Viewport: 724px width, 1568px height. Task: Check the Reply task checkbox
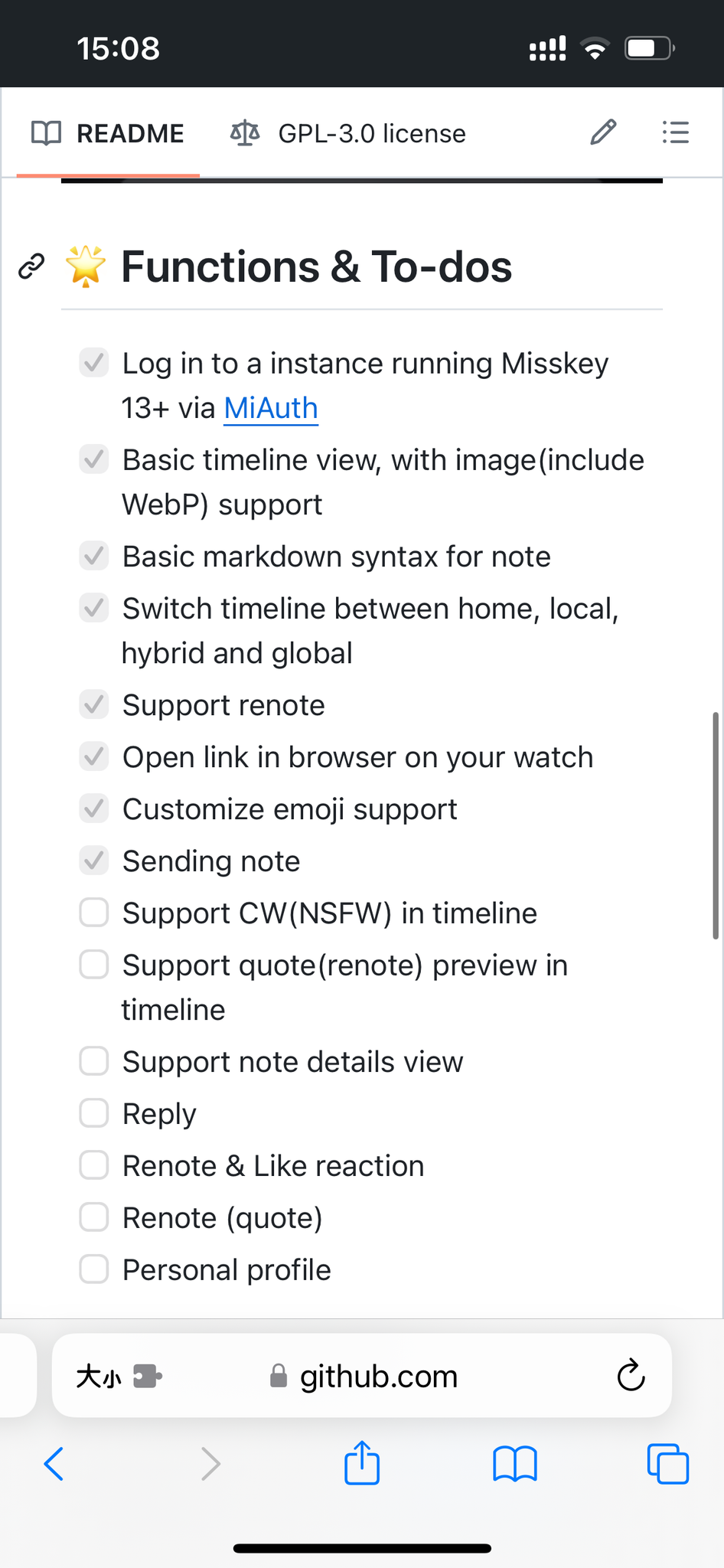click(94, 1113)
